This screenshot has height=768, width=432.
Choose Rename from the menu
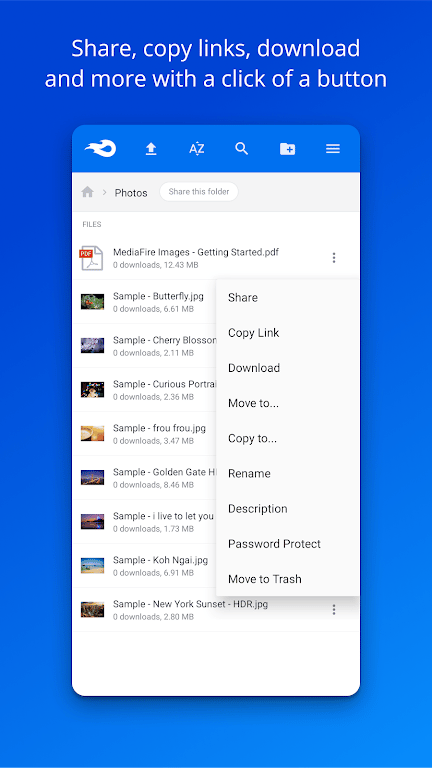249,473
